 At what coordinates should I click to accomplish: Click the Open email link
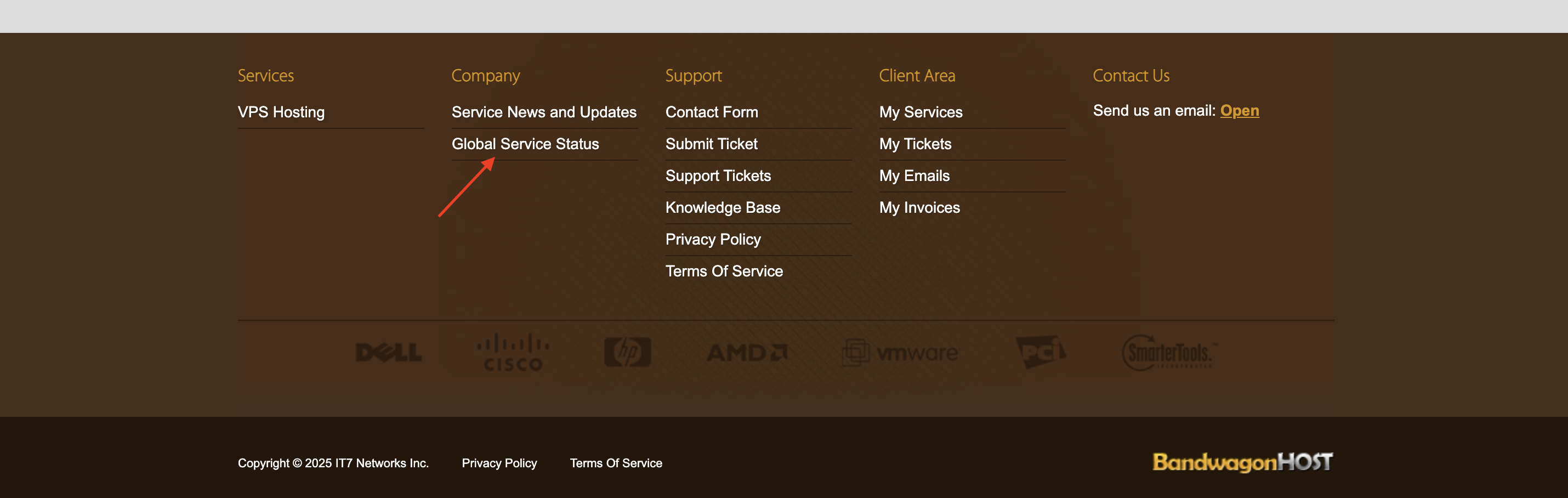coord(1239,110)
